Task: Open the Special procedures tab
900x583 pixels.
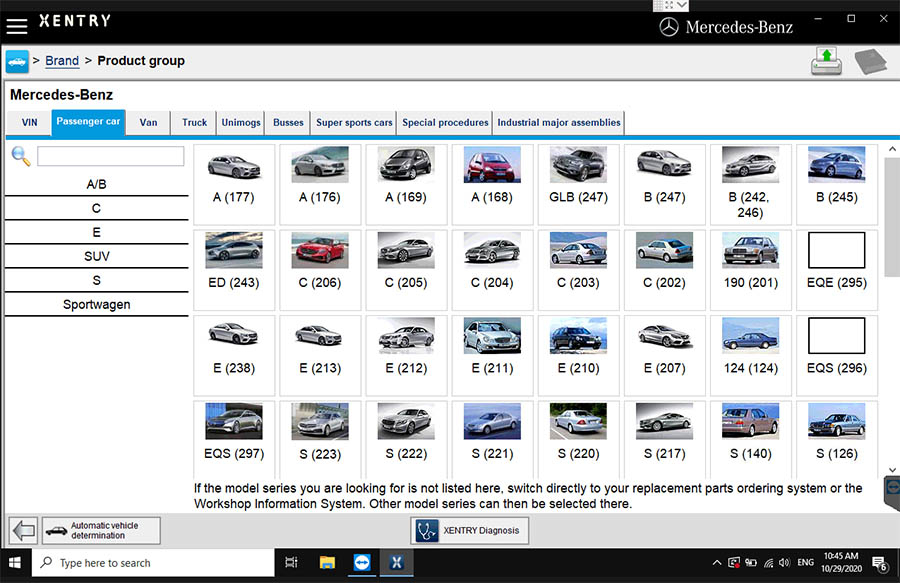Action: pyautogui.click(x=445, y=123)
